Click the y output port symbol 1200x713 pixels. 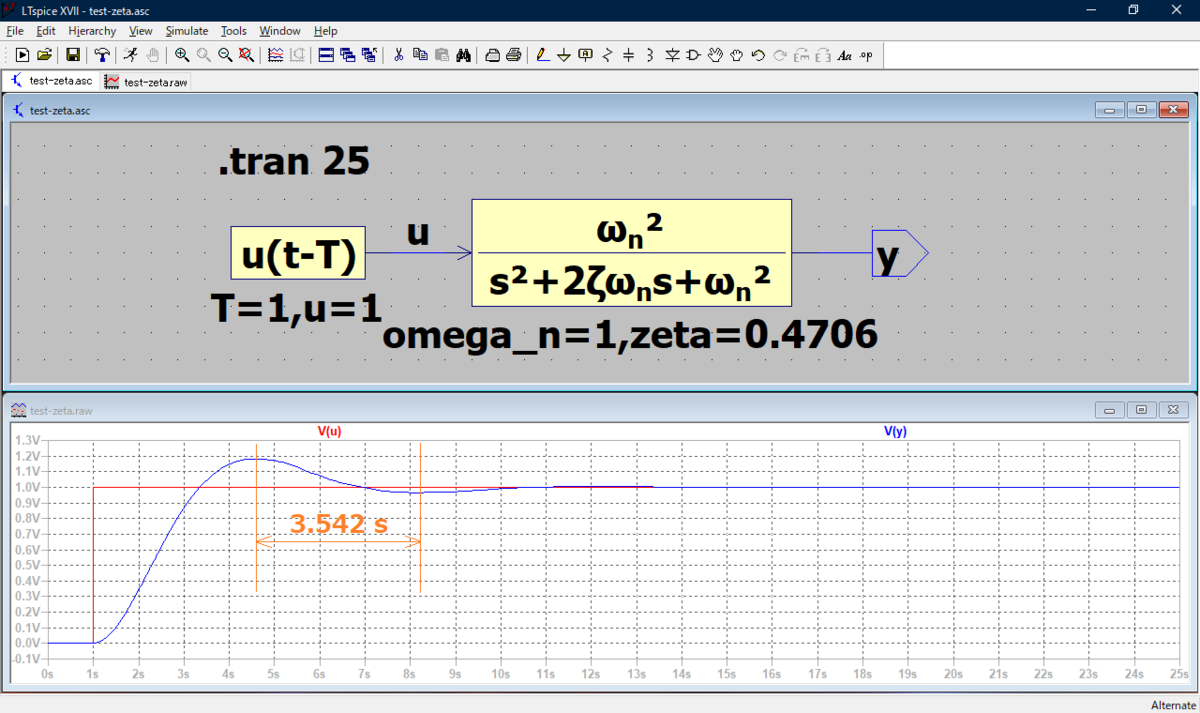coord(900,253)
